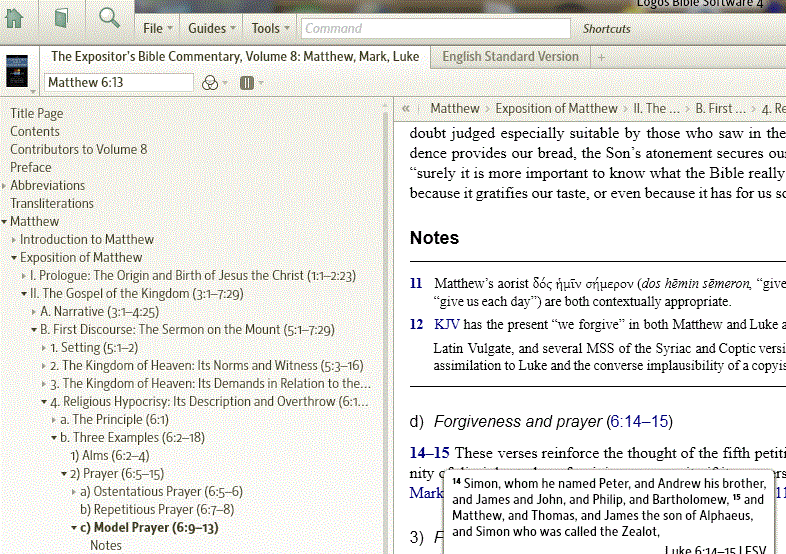Open dropdown arrow next to File
Image resolution: width=786 pixels, height=554 pixels.
pyautogui.click(x=170, y=29)
